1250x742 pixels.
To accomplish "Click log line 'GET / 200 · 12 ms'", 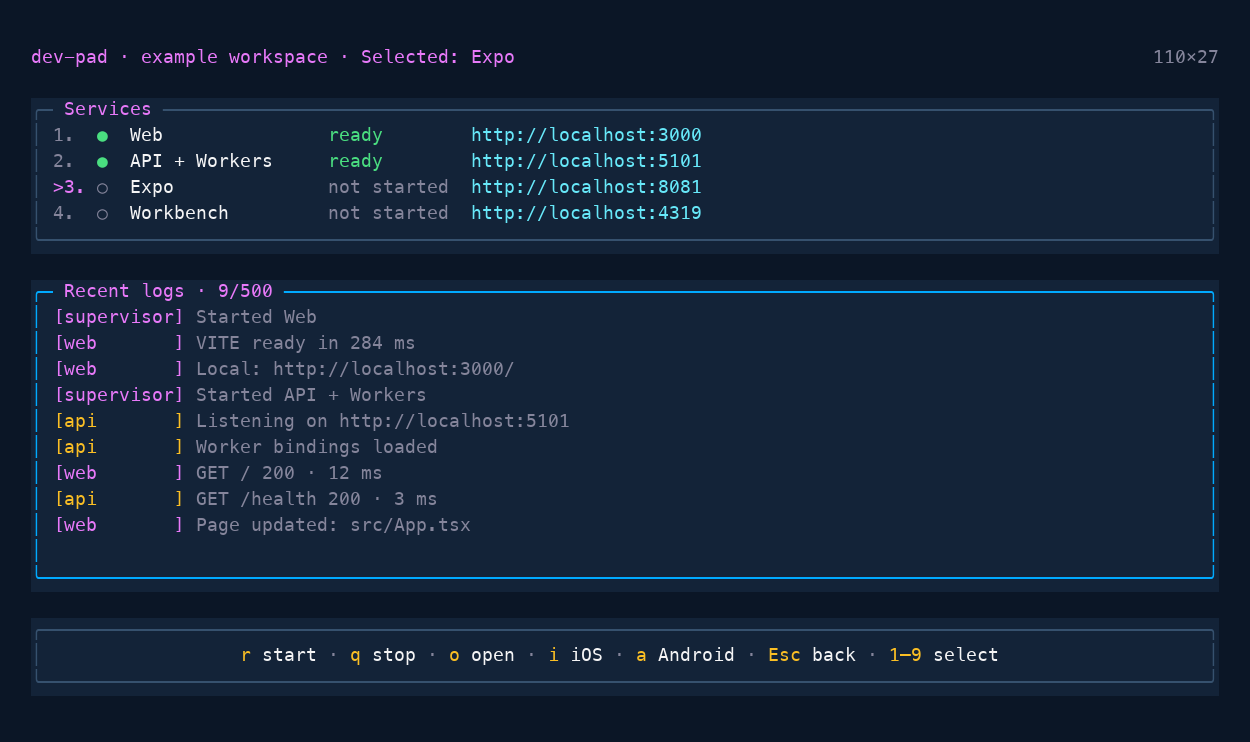I will (289, 473).
